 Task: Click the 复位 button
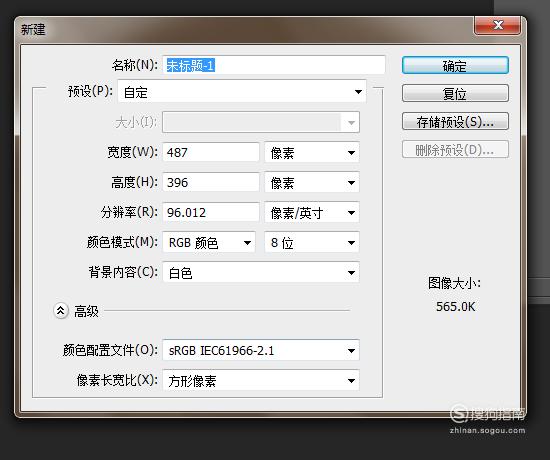(455, 93)
